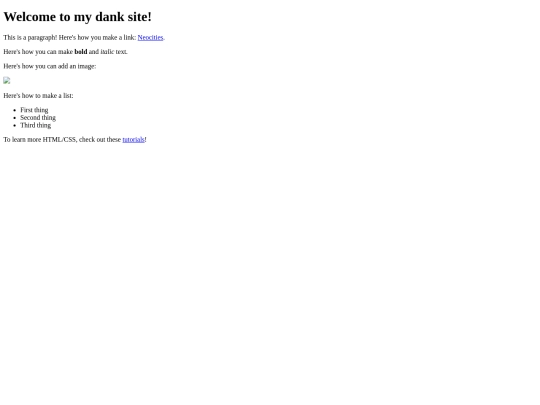This screenshot has height=405, width=540.
Task: Select the bold word in the paragraph
Action: pyautogui.click(x=81, y=52)
